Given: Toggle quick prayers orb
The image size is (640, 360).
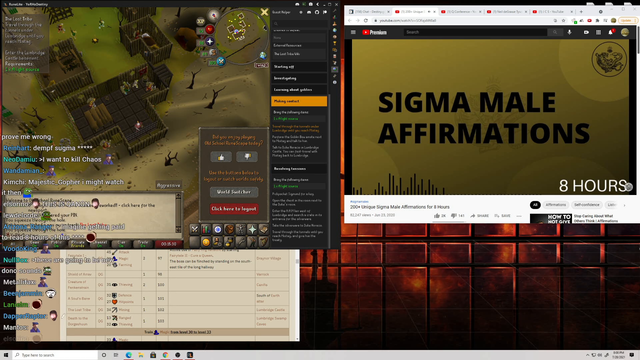Looking at the screenshot, I should point(210,41).
